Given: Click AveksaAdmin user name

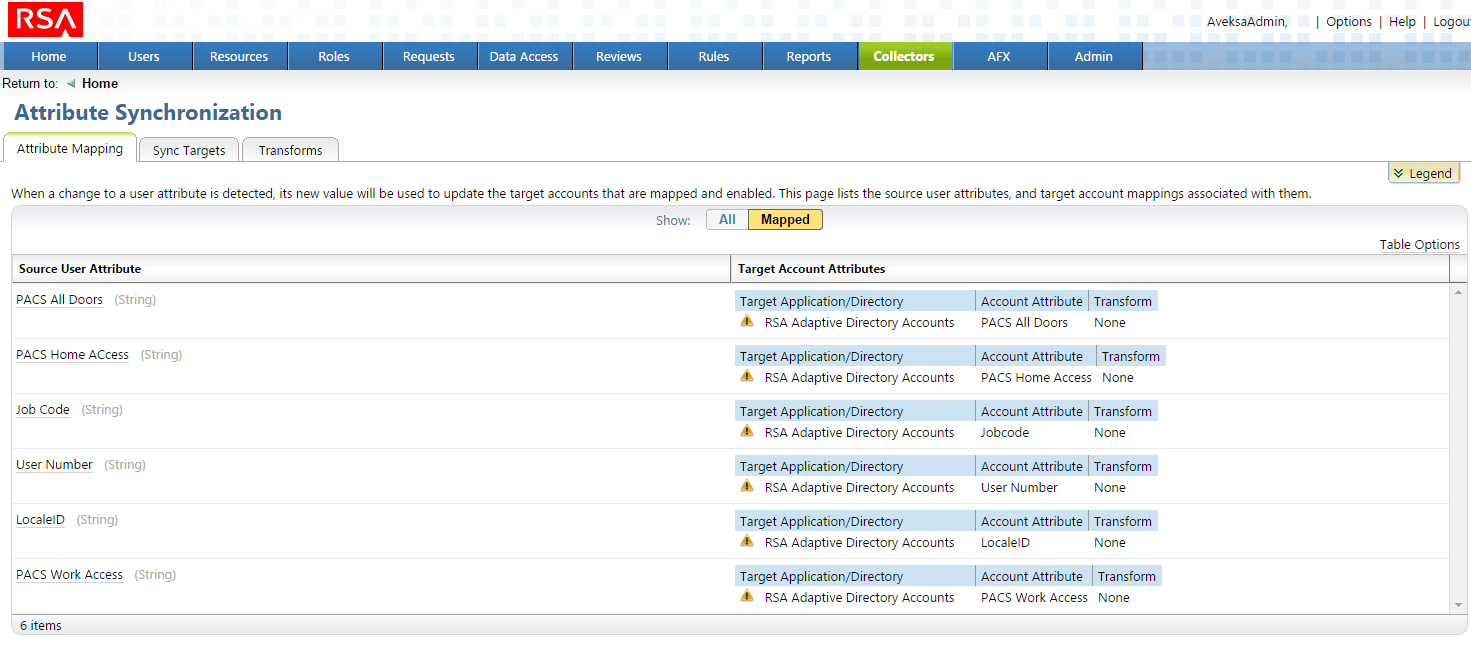Looking at the screenshot, I should point(1246,21).
